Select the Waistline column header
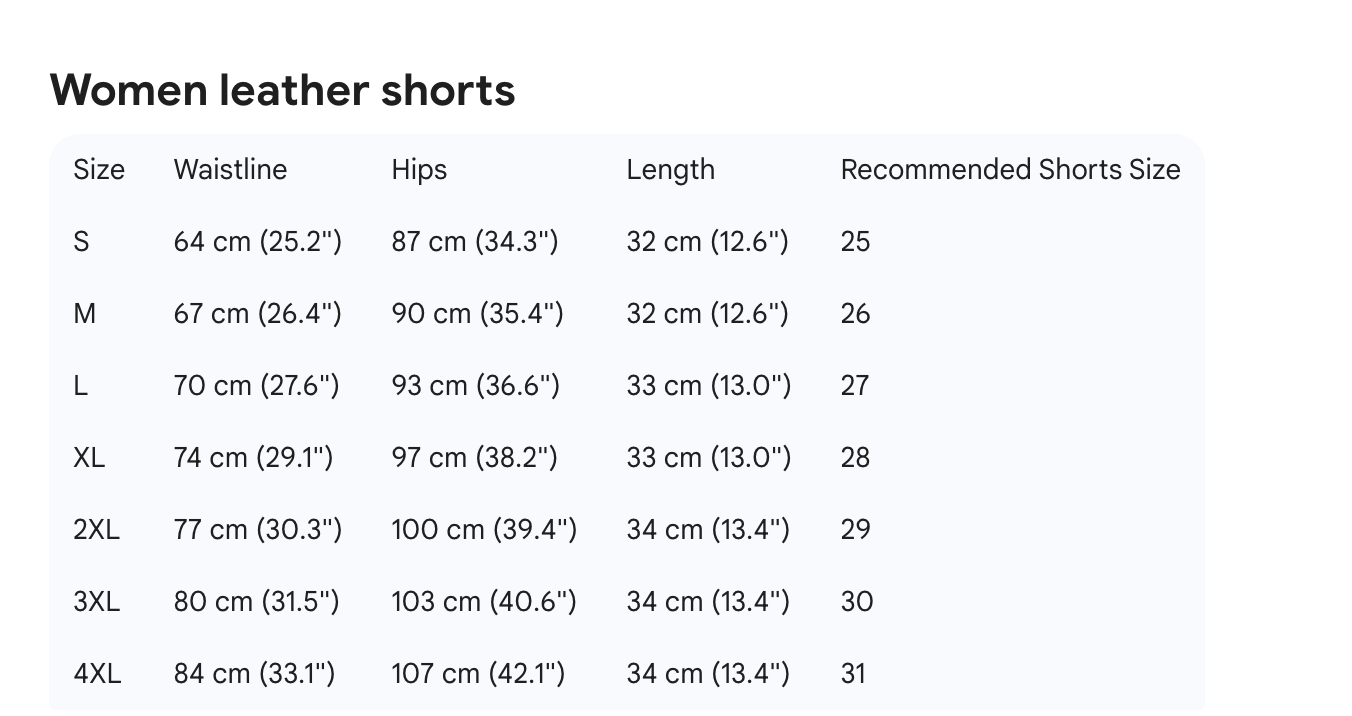 [230, 170]
